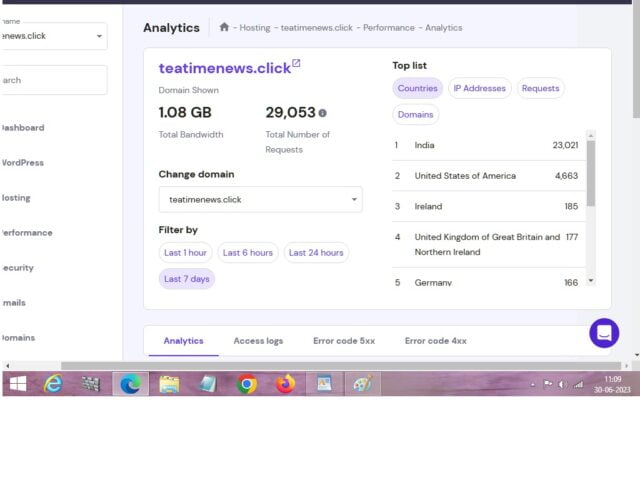Switch to Access logs tab
Screen dimensions: 640x480
[258, 341]
